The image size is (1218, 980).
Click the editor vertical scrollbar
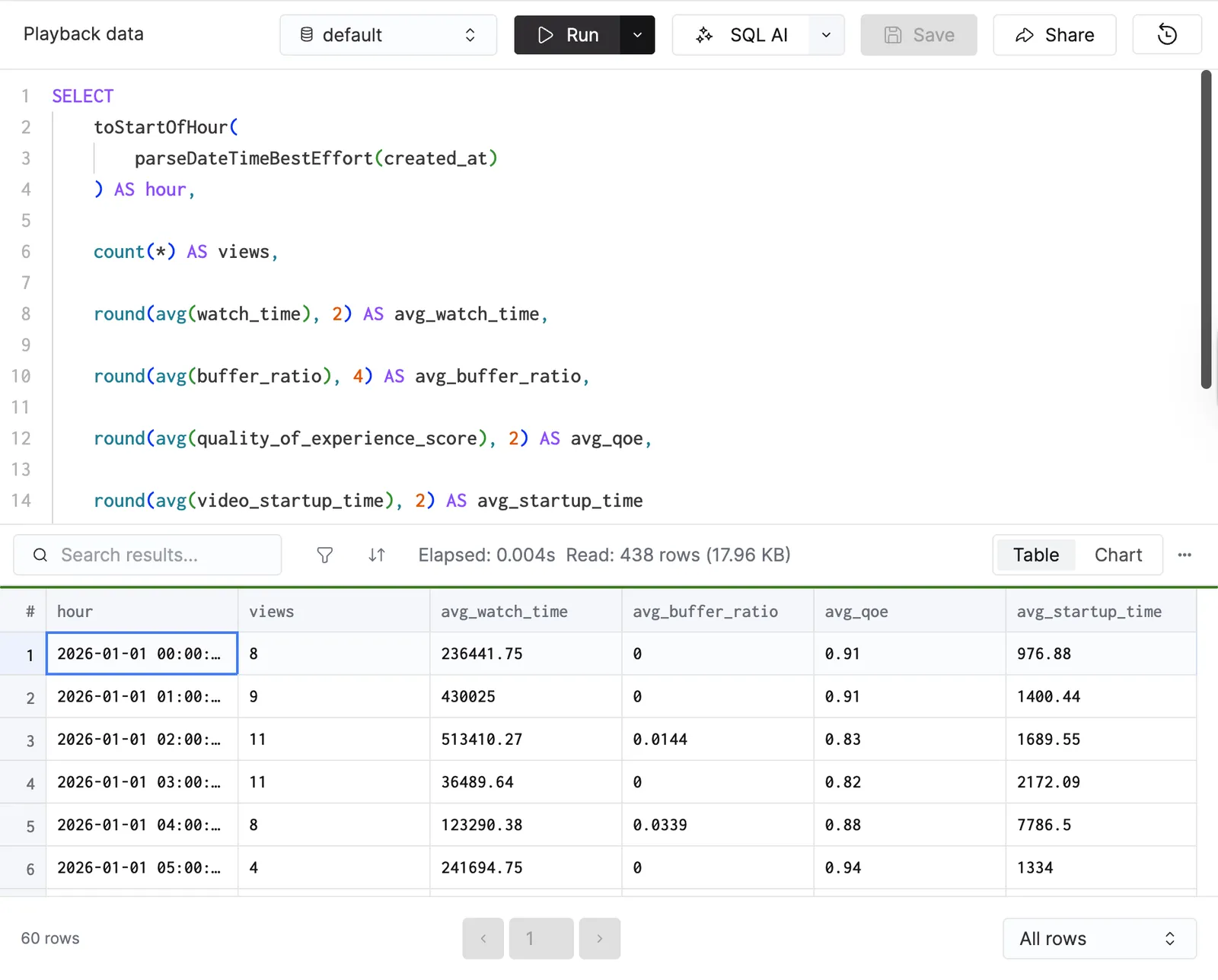click(x=1206, y=230)
